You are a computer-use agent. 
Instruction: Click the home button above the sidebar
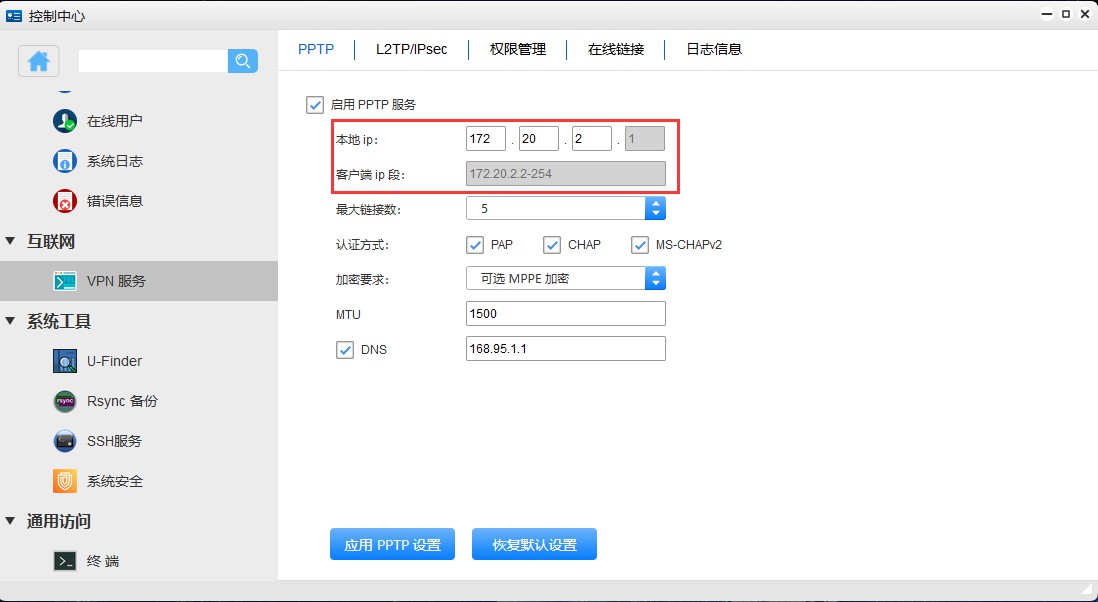(x=38, y=61)
